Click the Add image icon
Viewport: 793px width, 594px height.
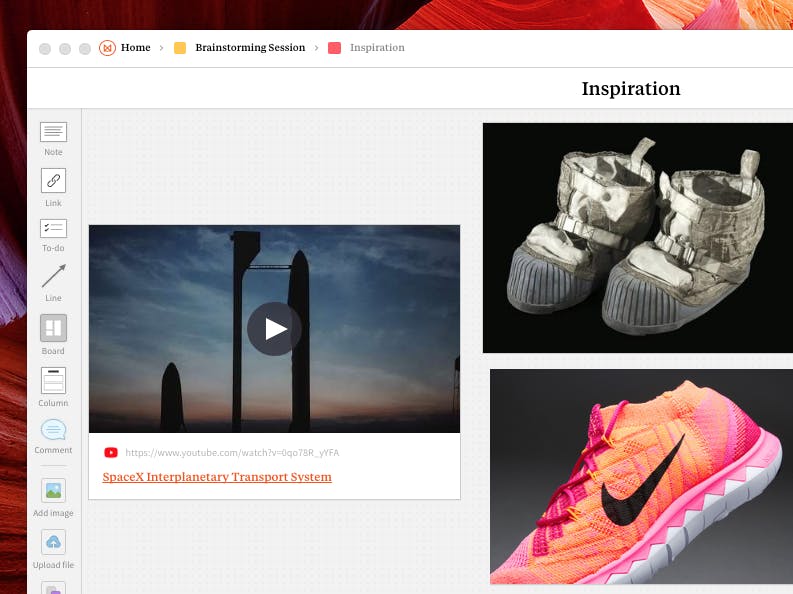(x=53, y=490)
